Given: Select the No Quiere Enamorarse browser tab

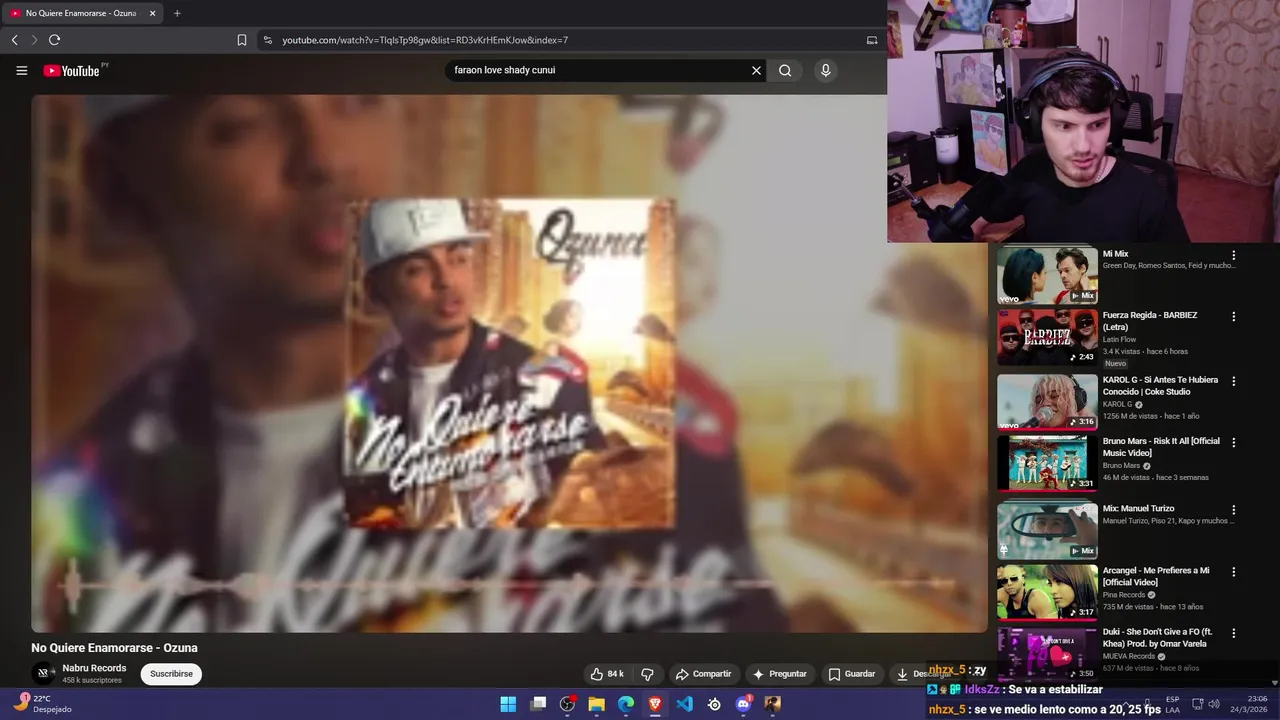Looking at the screenshot, I should pos(82,13).
